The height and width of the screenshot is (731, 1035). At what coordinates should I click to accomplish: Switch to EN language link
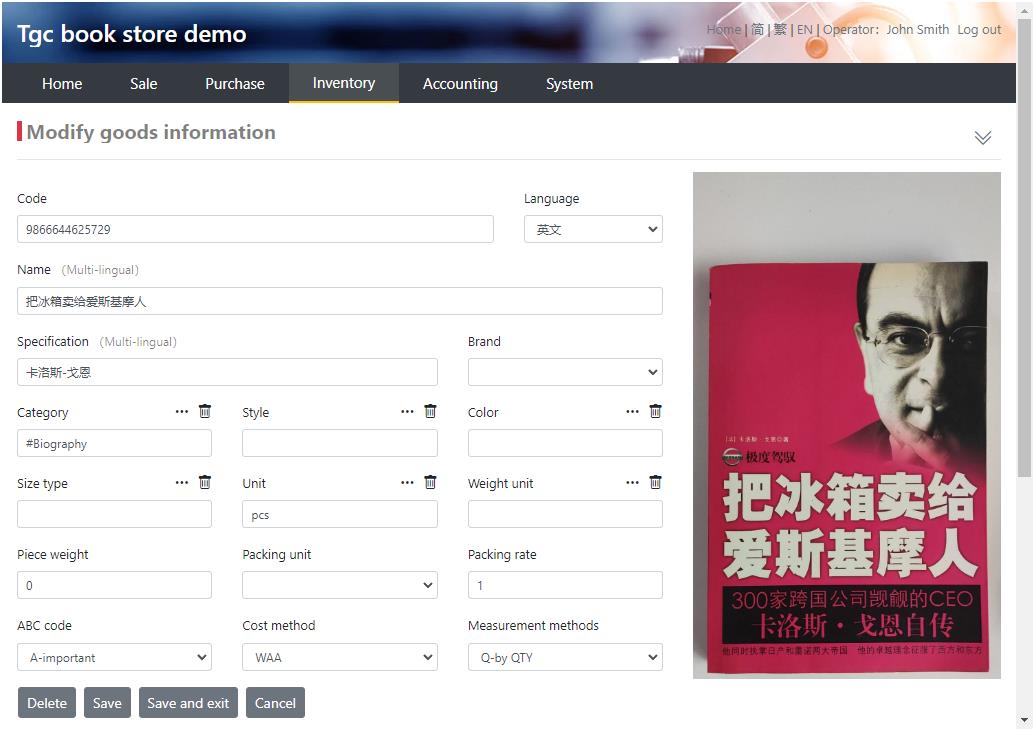pos(805,30)
